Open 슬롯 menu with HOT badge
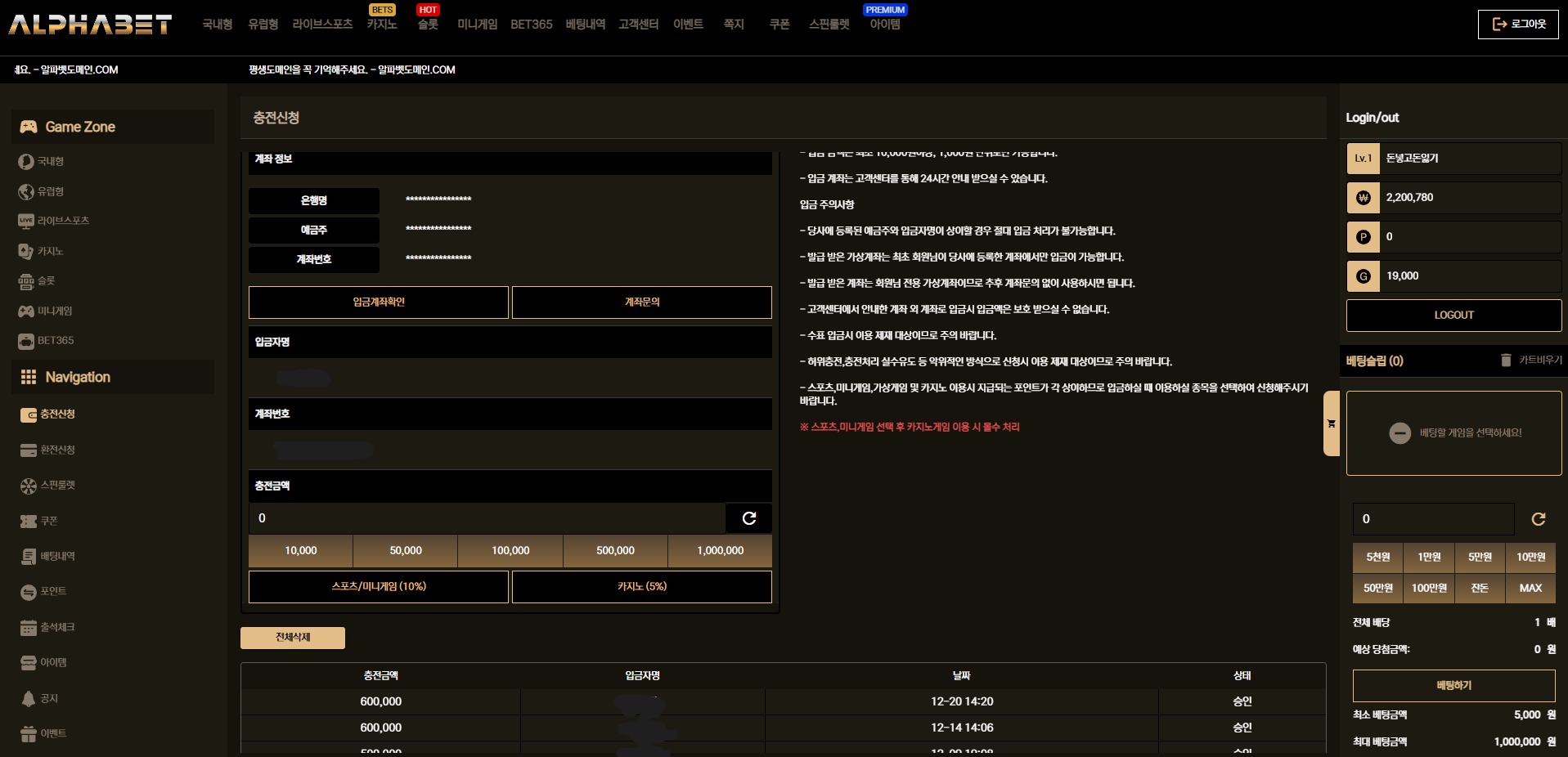Screen dimensions: 1568x757 point(428,25)
